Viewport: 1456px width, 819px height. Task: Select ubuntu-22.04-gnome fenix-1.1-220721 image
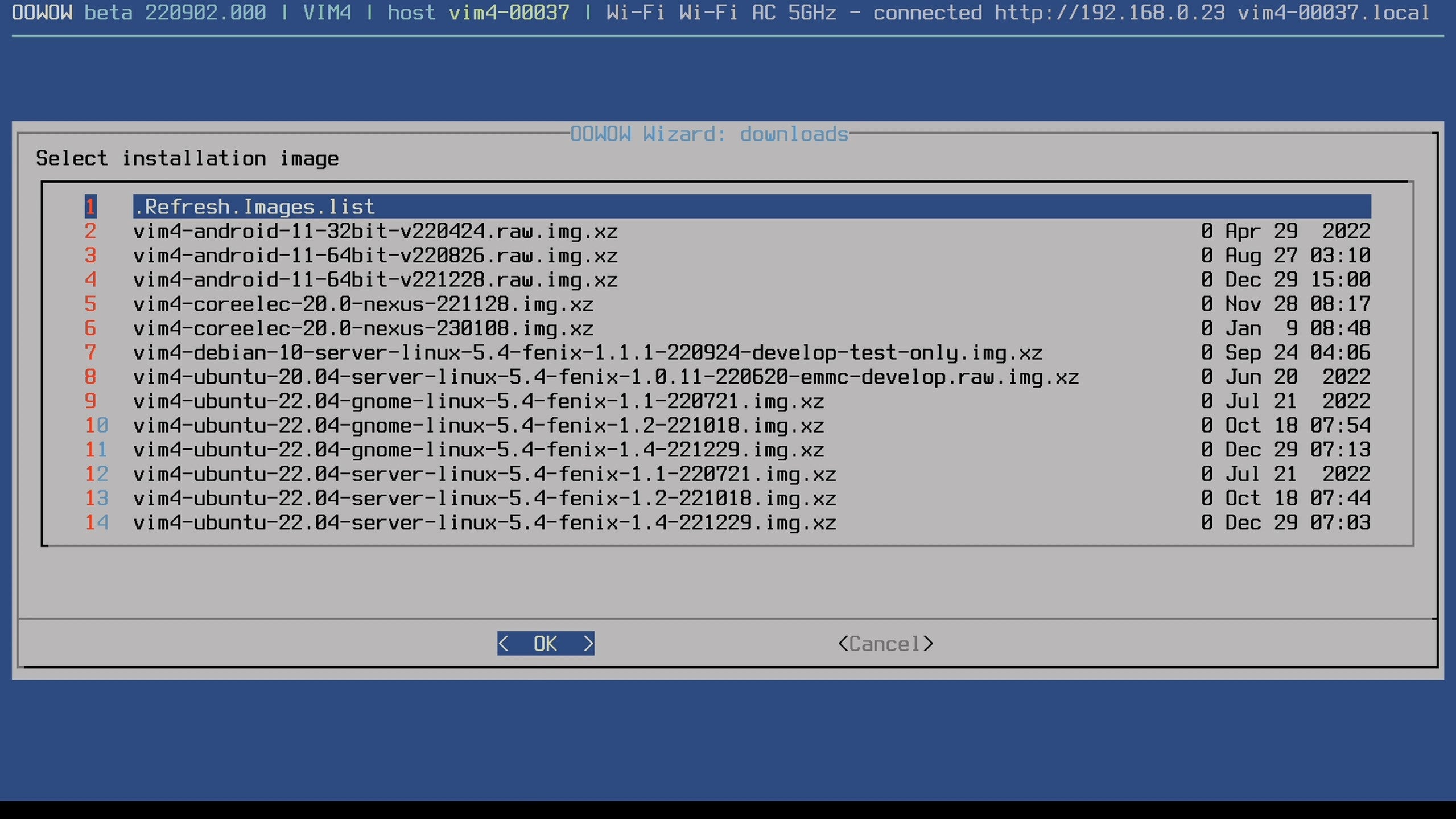click(479, 401)
